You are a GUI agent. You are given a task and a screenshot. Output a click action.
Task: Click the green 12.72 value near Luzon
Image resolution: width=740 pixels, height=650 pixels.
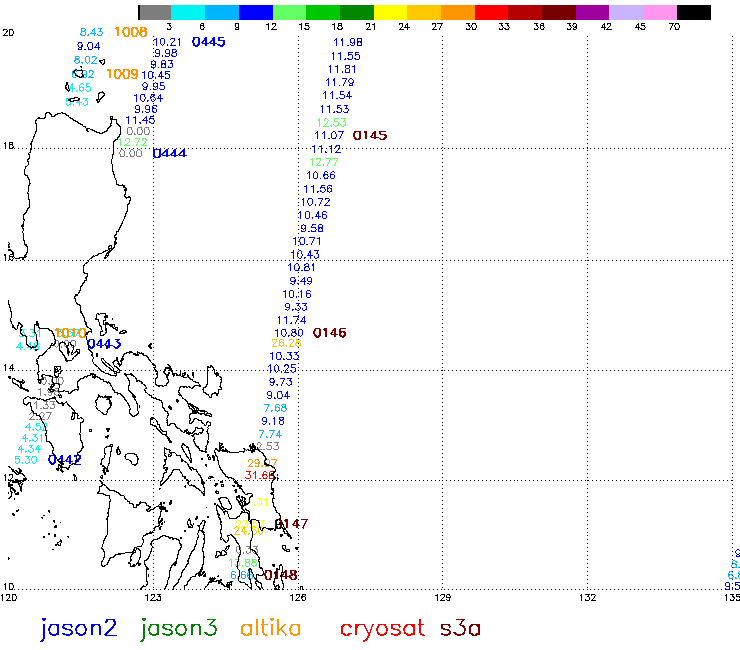pyautogui.click(x=133, y=142)
